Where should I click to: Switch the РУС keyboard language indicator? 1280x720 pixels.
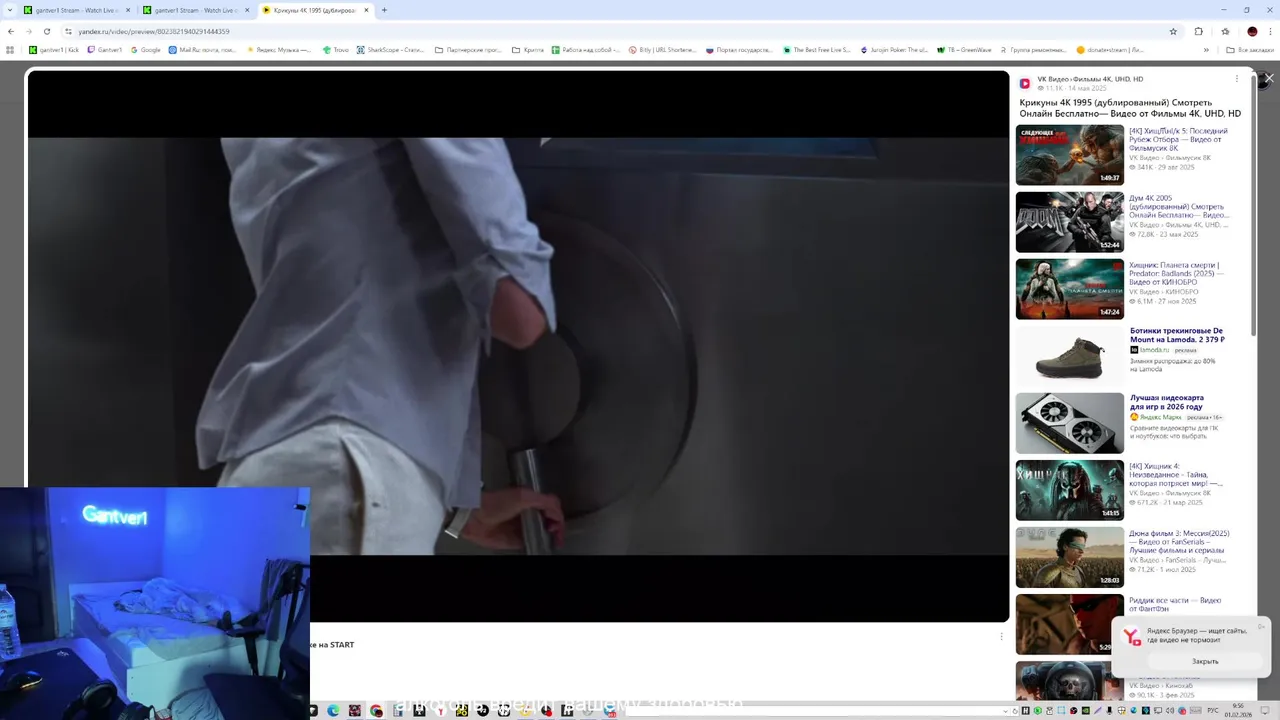pos(1213,711)
